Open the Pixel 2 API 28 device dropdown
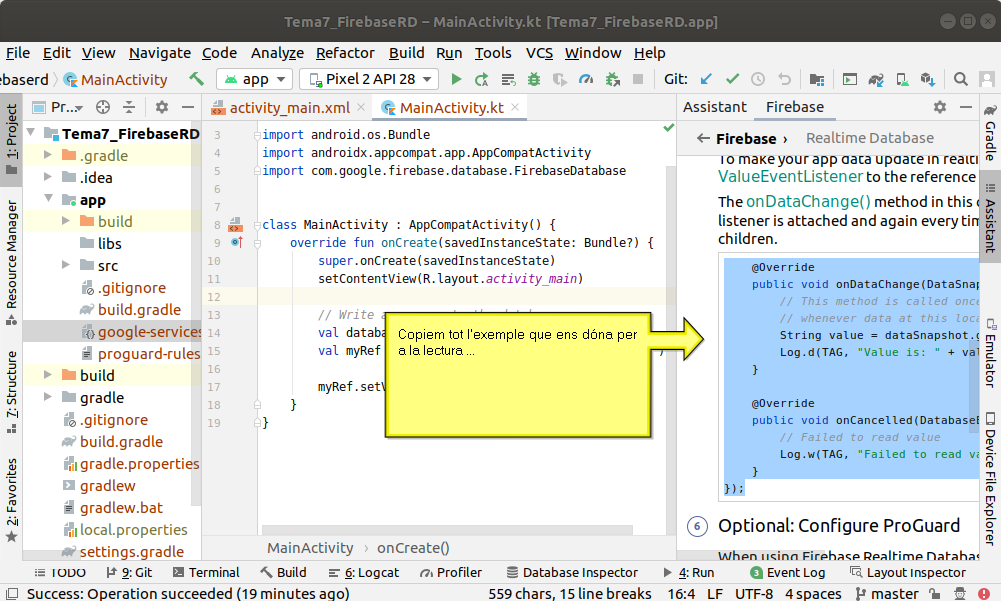The height and width of the screenshot is (601, 1001). click(x=369, y=79)
